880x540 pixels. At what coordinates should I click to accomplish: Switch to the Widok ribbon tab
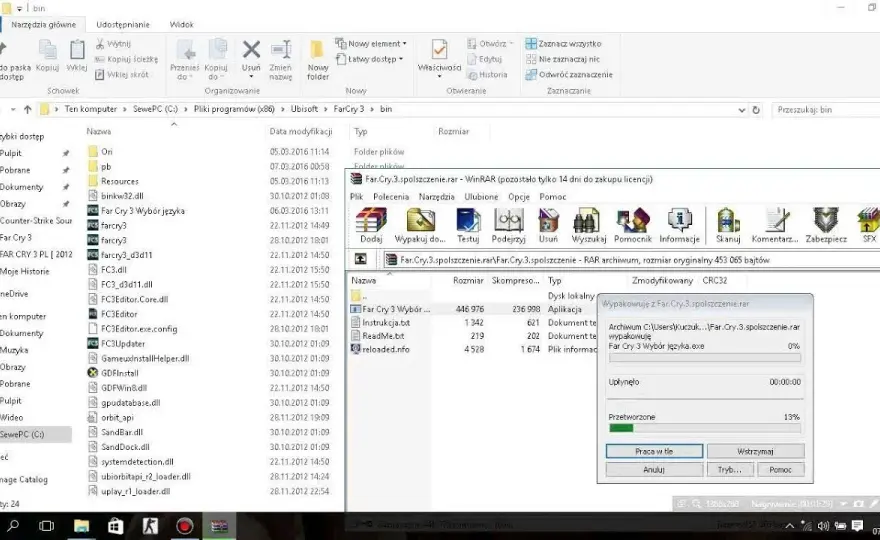[x=181, y=25]
